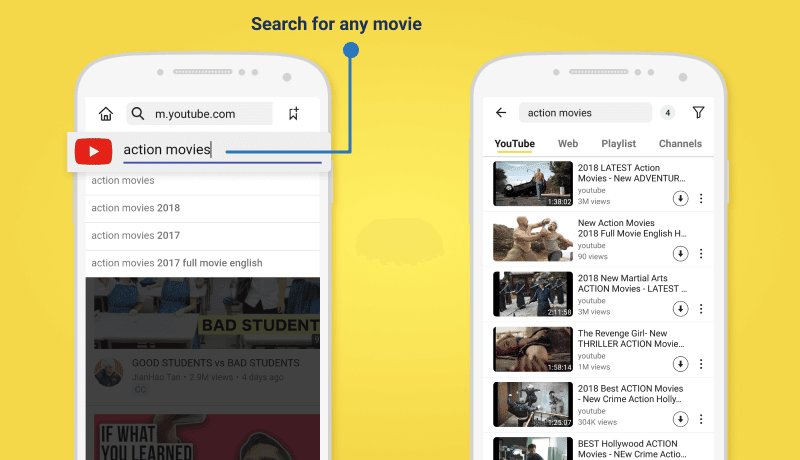Open more options for 2018 LATEST Action video

[701, 198]
